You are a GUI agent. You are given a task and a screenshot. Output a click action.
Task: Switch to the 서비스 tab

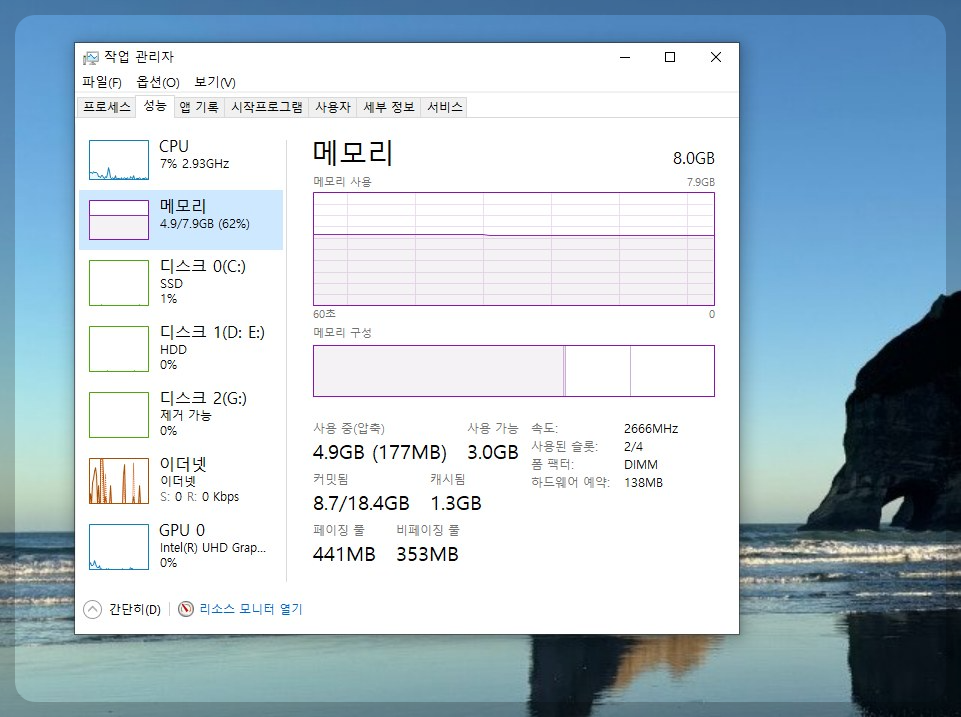coord(445,107)
